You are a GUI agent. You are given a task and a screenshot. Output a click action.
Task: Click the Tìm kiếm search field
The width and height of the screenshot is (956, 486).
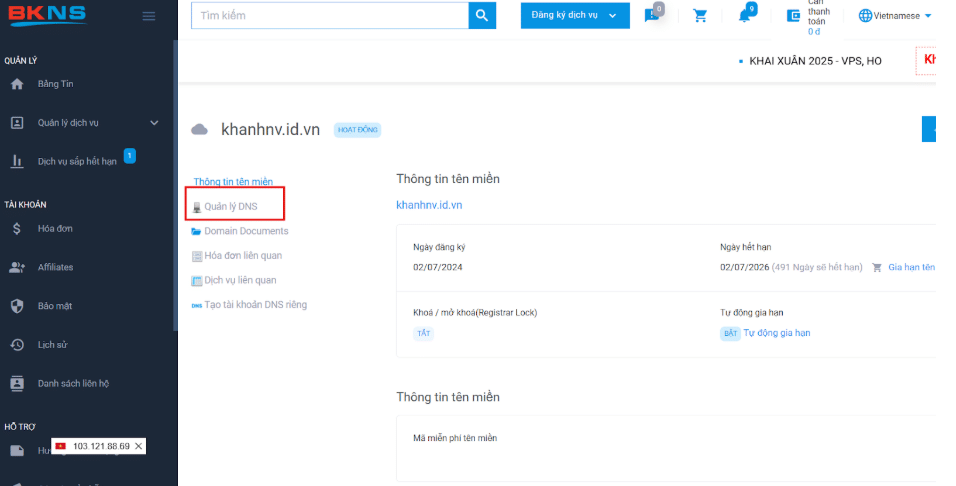pos(330,15)
